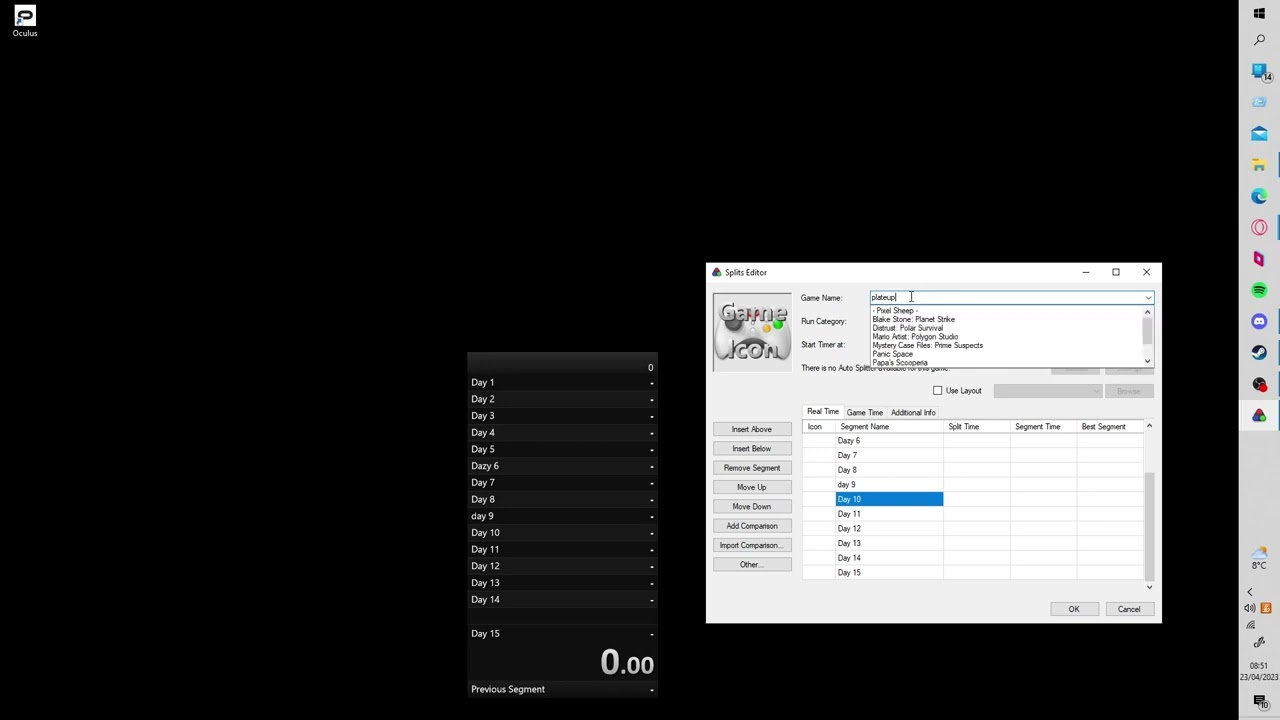The height and width of the screenshot is (720, 1280).
Task: Click the Remove Segment button
Action: tap(751, 468)
